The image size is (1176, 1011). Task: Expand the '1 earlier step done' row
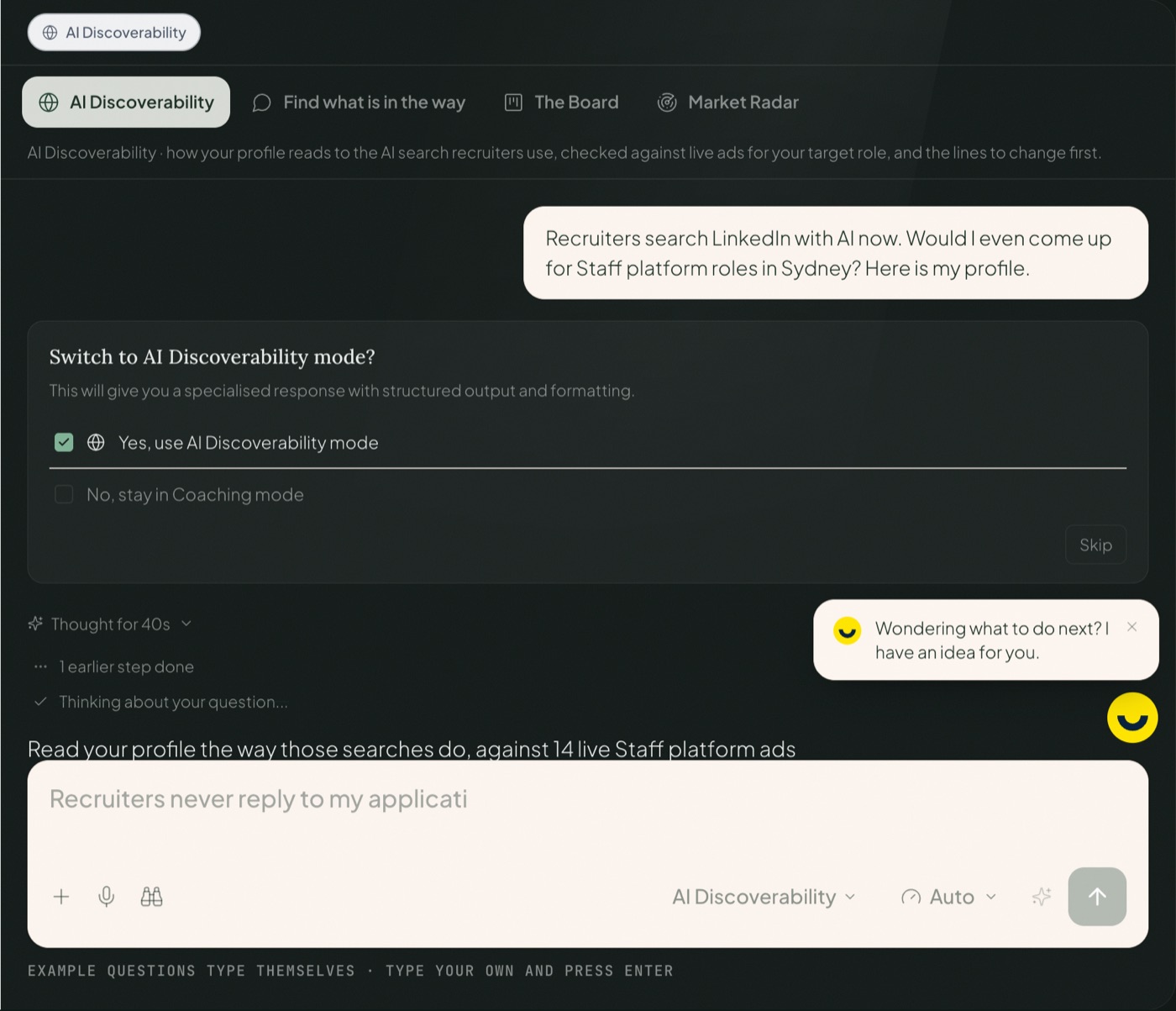113,666
